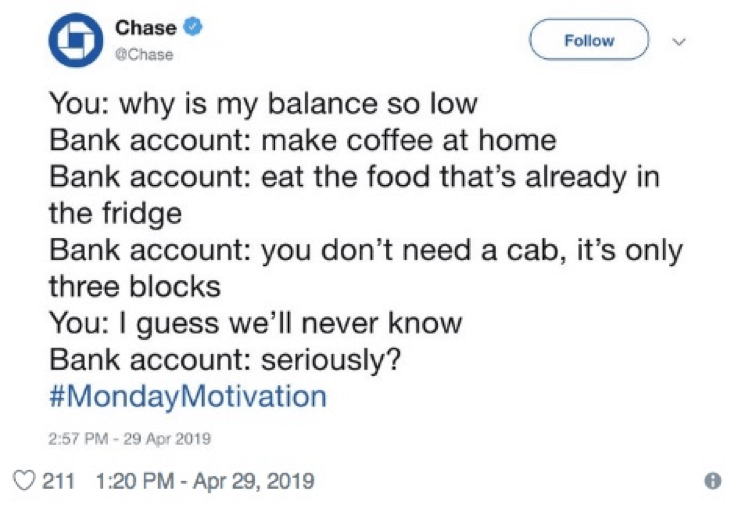Click the line "why is my balance so low"
The image size is (737, 508).
[x=298, y=104]
